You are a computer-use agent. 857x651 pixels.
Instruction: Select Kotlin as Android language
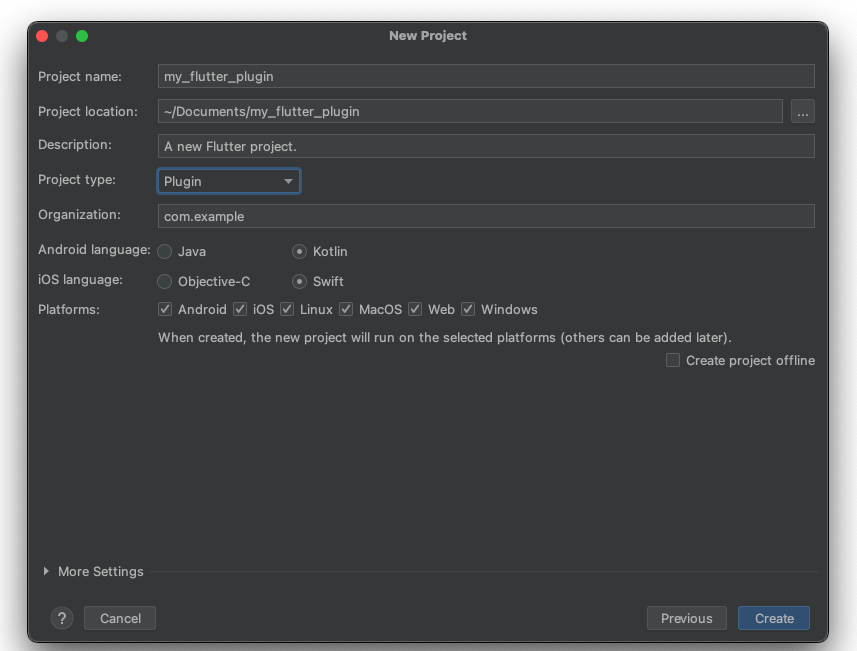(x=299, y=252)
